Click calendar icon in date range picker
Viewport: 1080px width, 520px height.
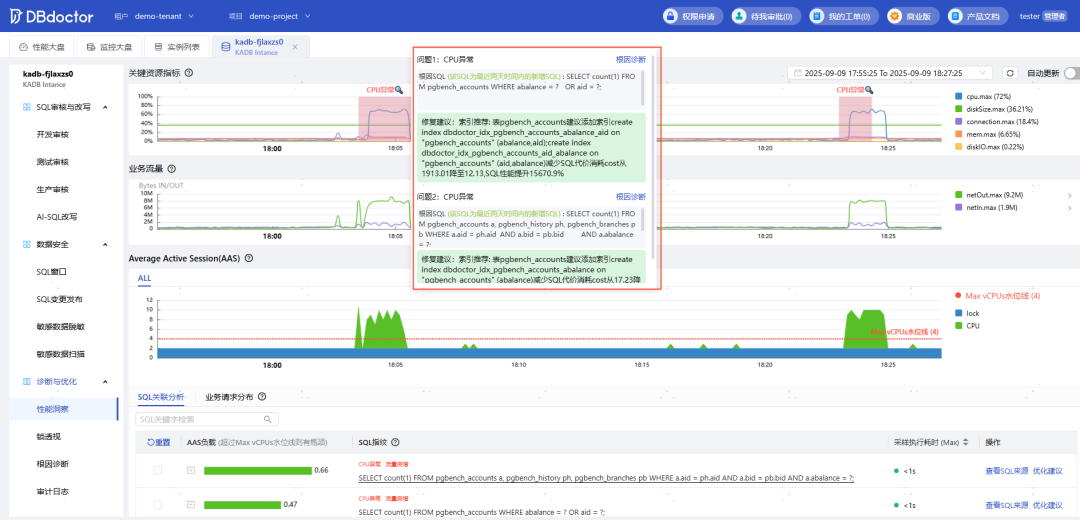(x=798, y=72)
